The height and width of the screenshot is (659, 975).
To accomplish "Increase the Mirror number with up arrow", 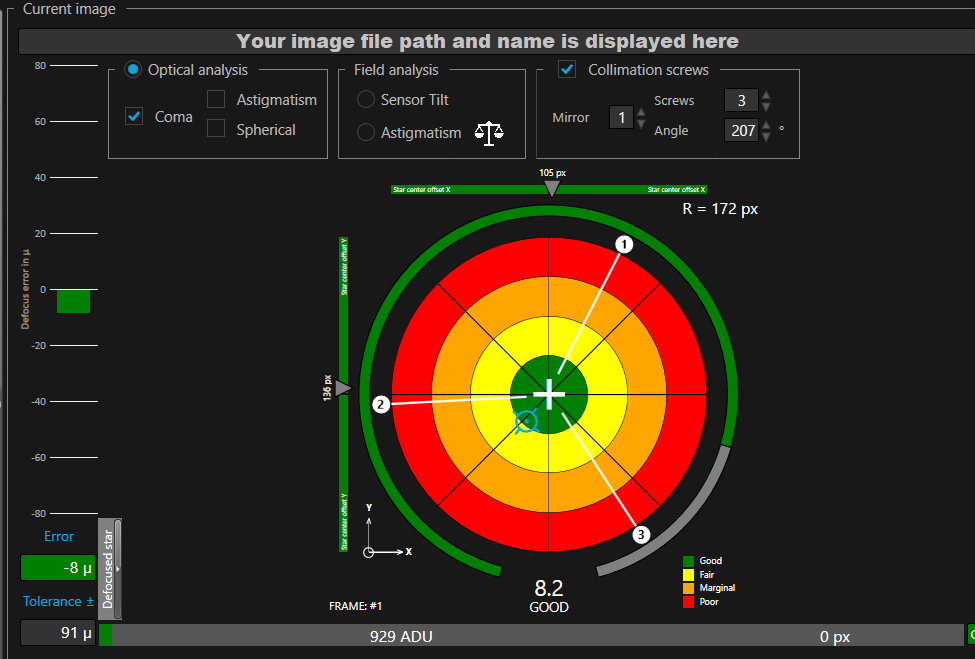I will pos(641,113).
